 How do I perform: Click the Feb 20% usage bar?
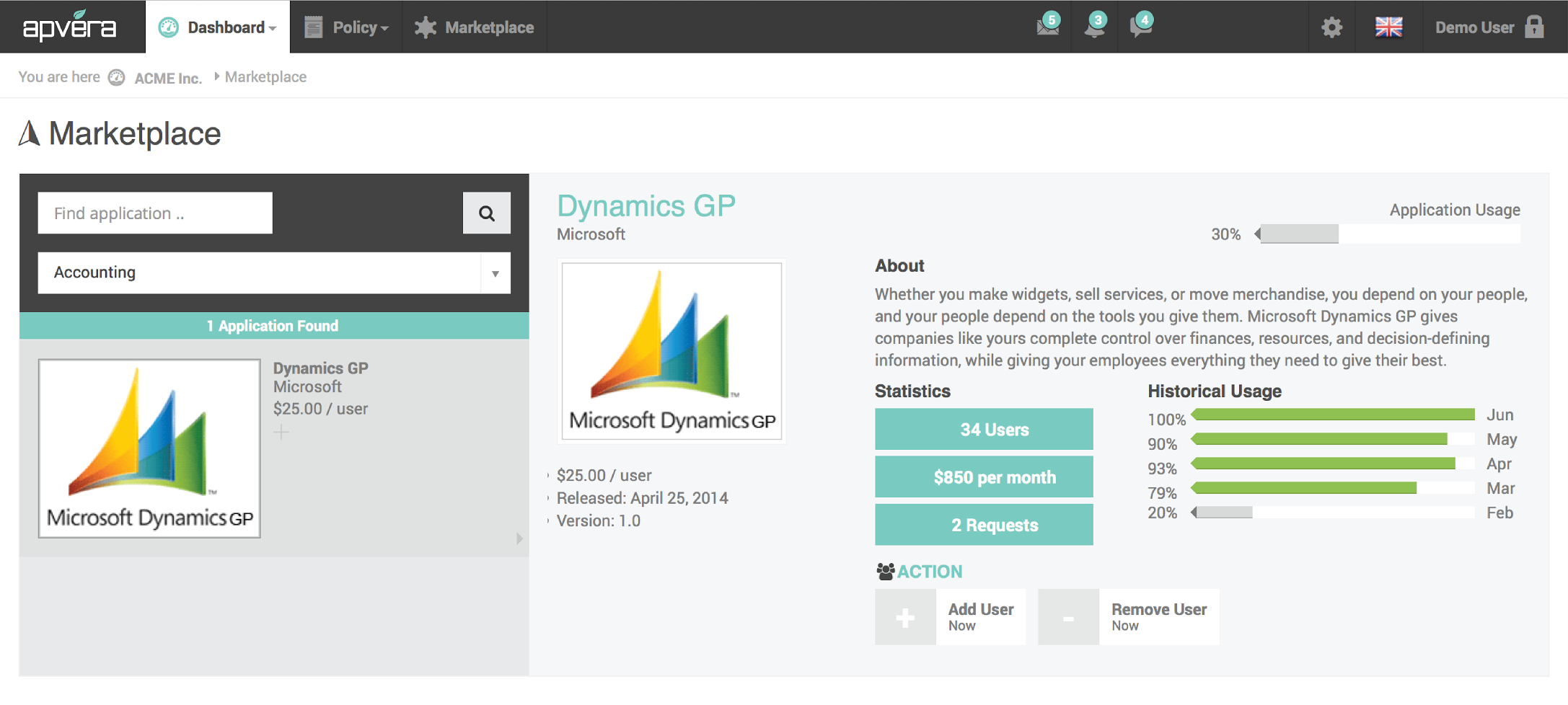coord(1333,513)
